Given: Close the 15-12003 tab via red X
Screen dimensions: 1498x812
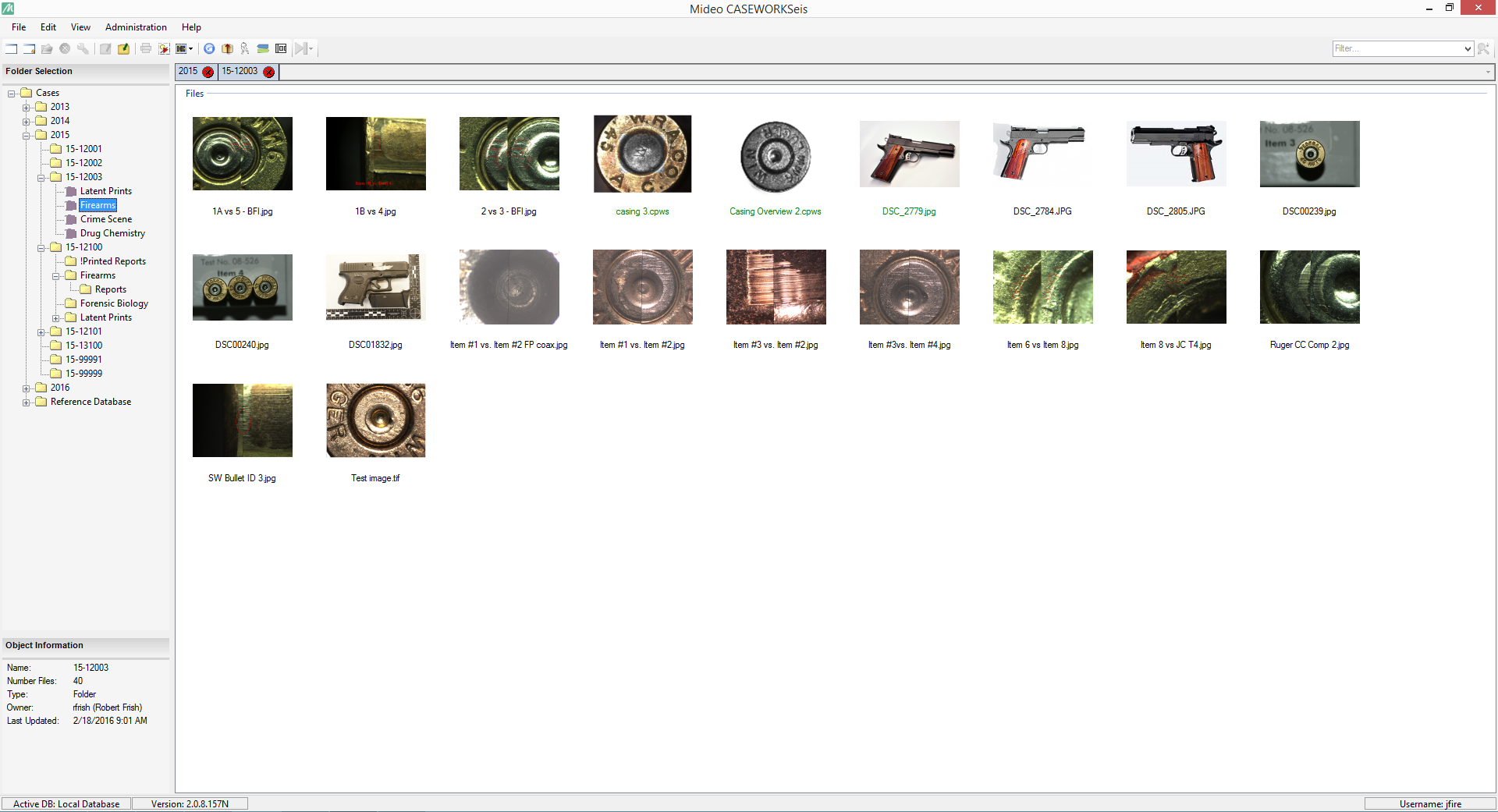Looking at the screenshot, I should tap(269, 72).
